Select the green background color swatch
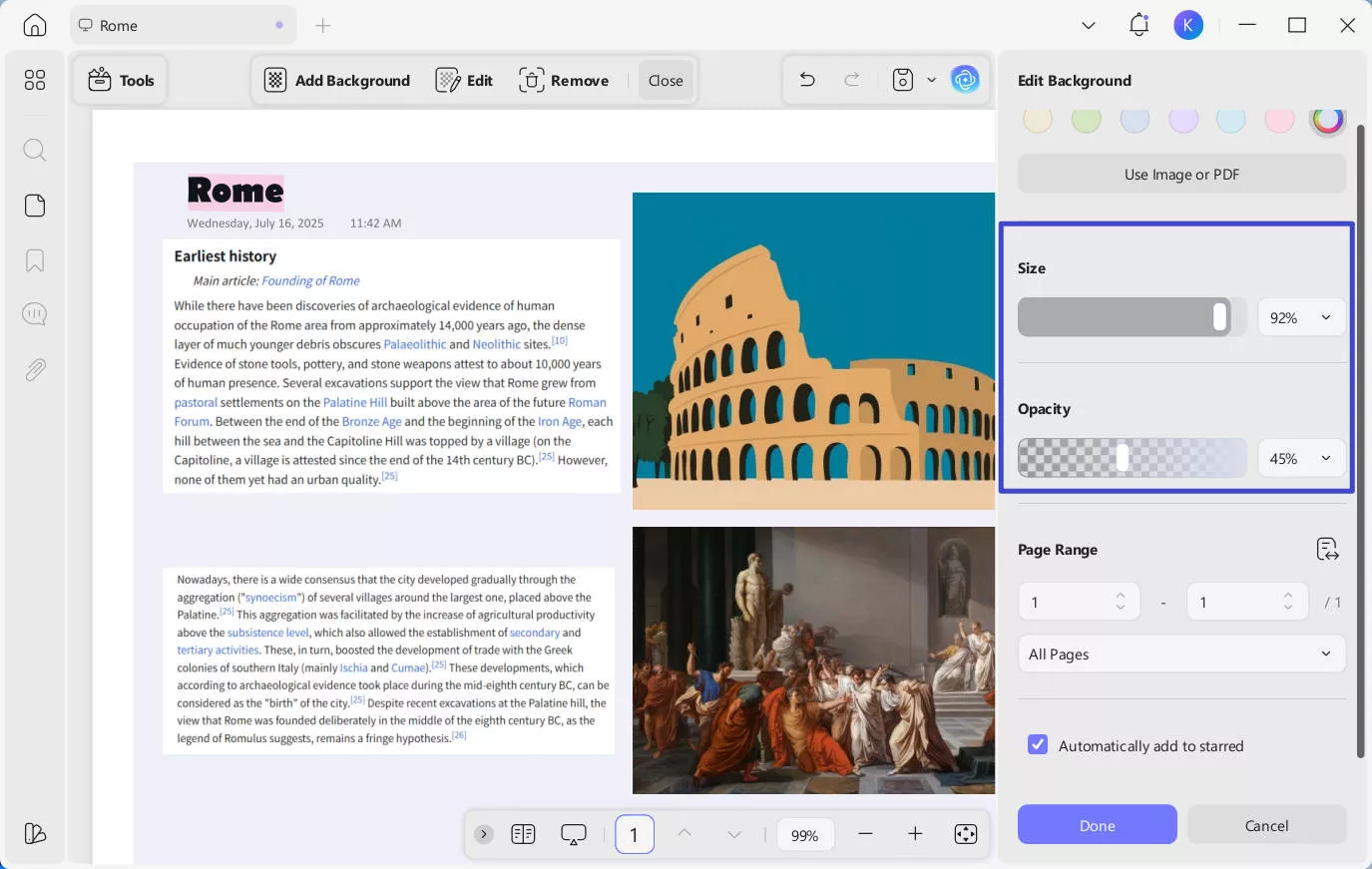 click(x=1086, y=120)
